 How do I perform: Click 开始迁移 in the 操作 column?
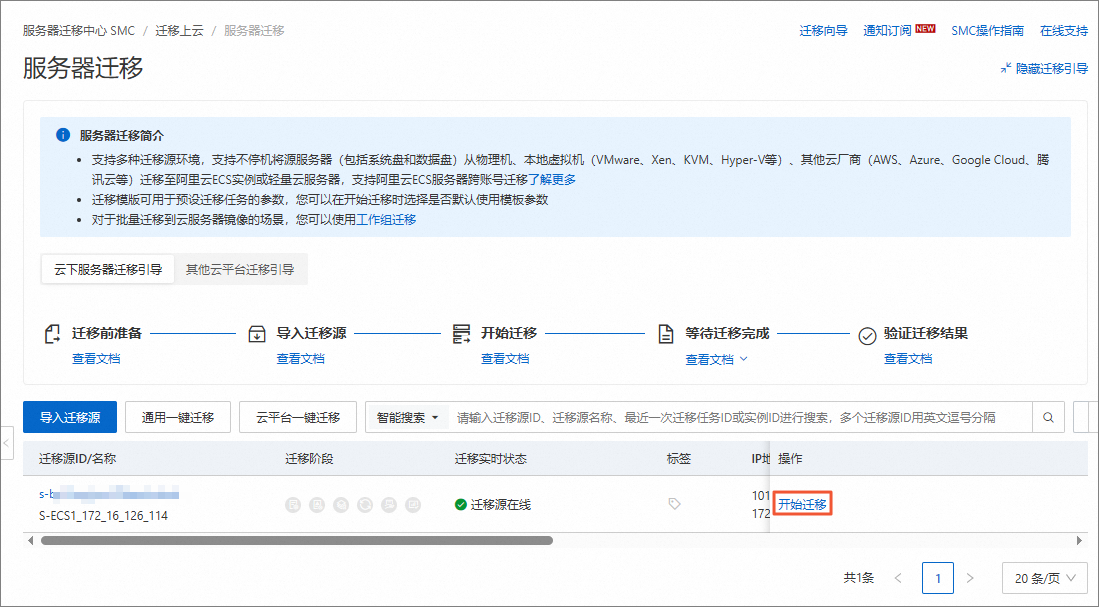coord(803,504)
